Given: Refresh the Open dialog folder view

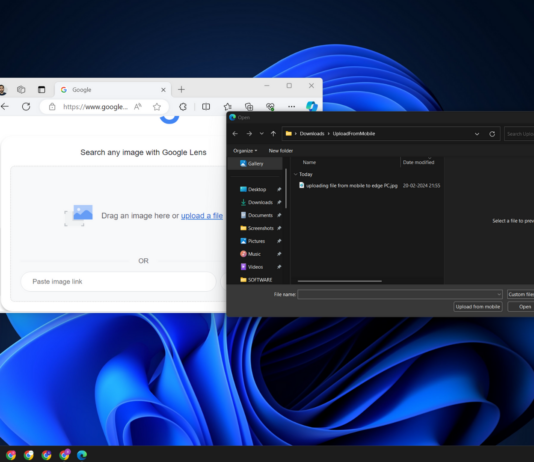Looking at the screenshot, I should (492, 134).
